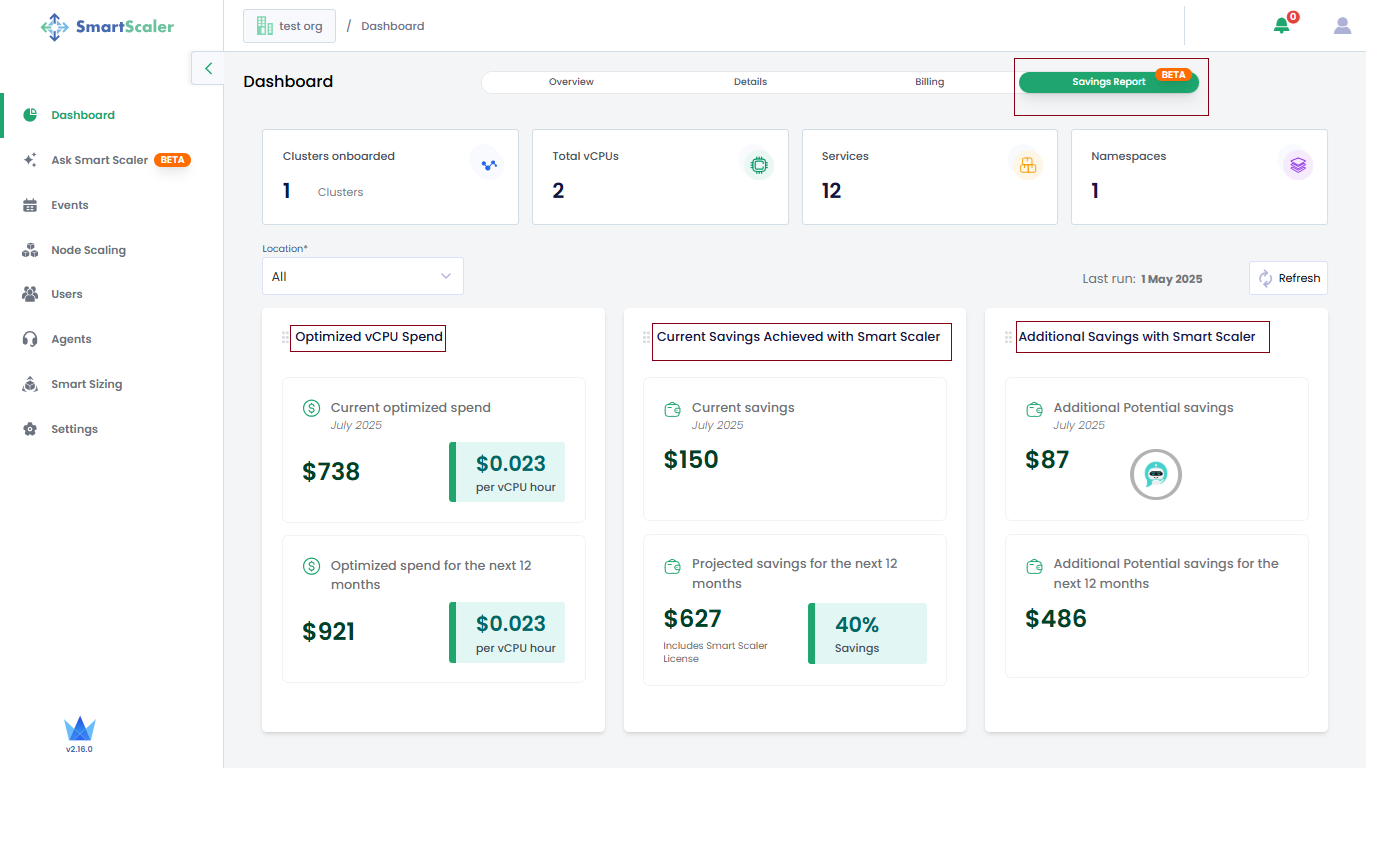Viewport: 1381px width, 854px height.
Task: Click the $921 optimized spend value
Action: 329,632
